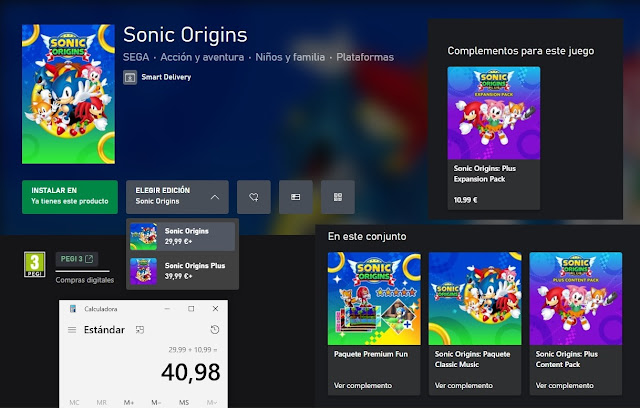Open the Calculadora hamburger navigation menu
Screen dimensions: 640x408
(x=72, y=330)
